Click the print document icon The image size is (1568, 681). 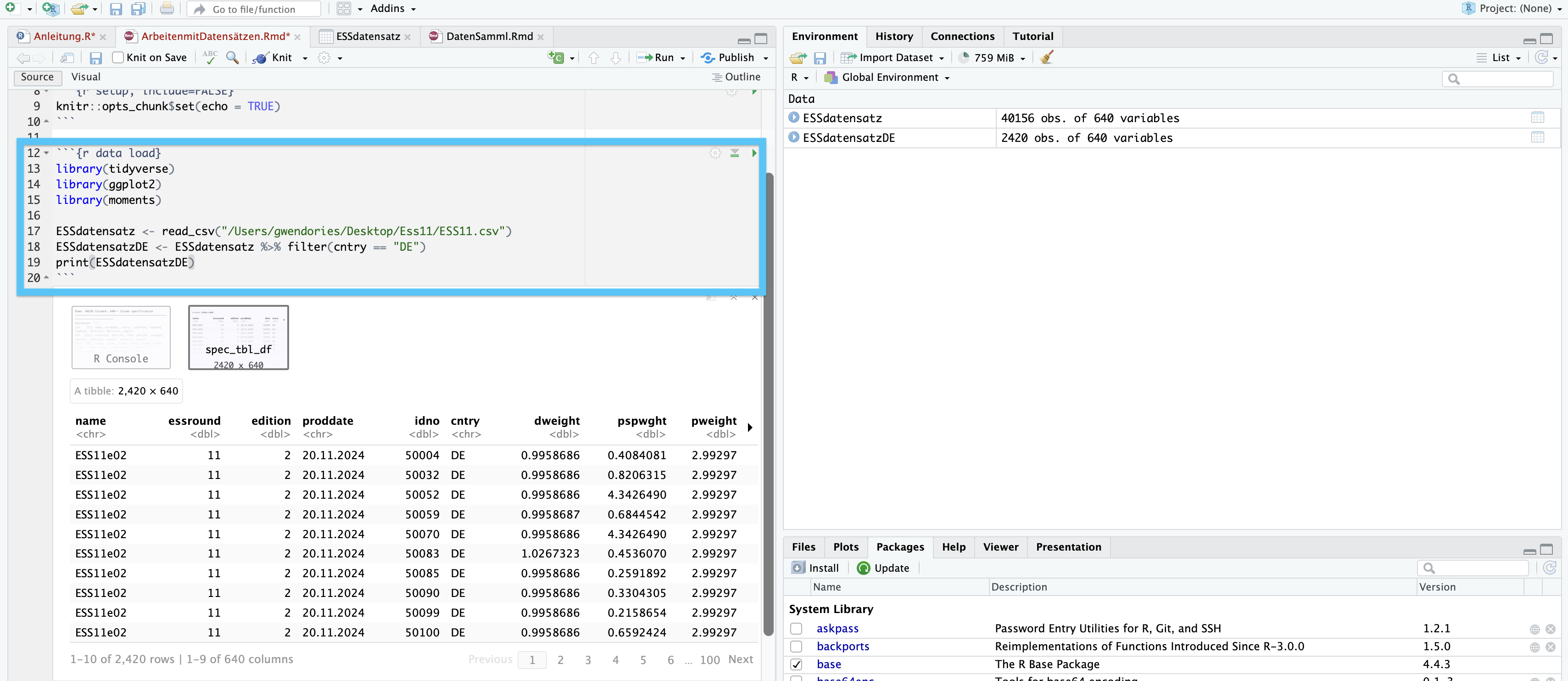click(167, 9)
